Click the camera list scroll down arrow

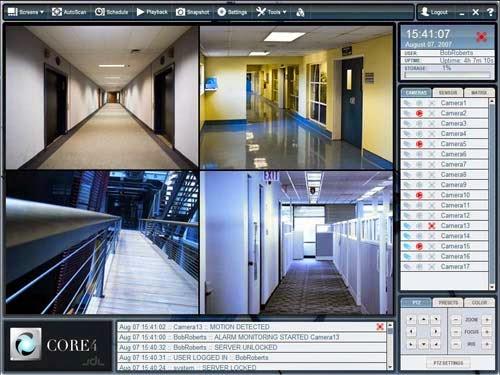[492, 287]
